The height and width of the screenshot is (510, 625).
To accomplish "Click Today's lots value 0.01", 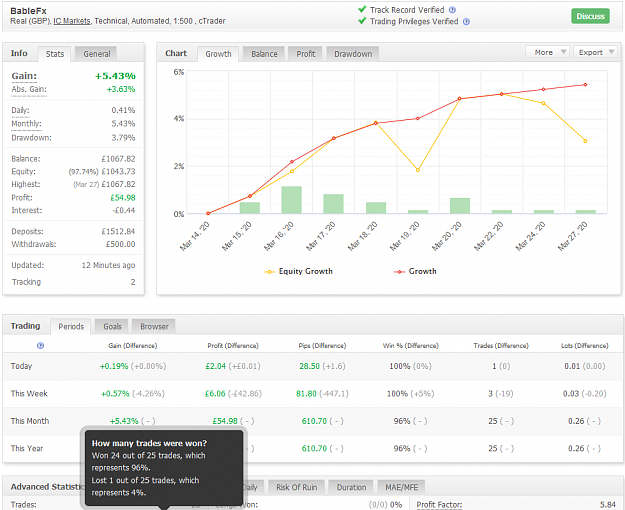I will (572, 366).
